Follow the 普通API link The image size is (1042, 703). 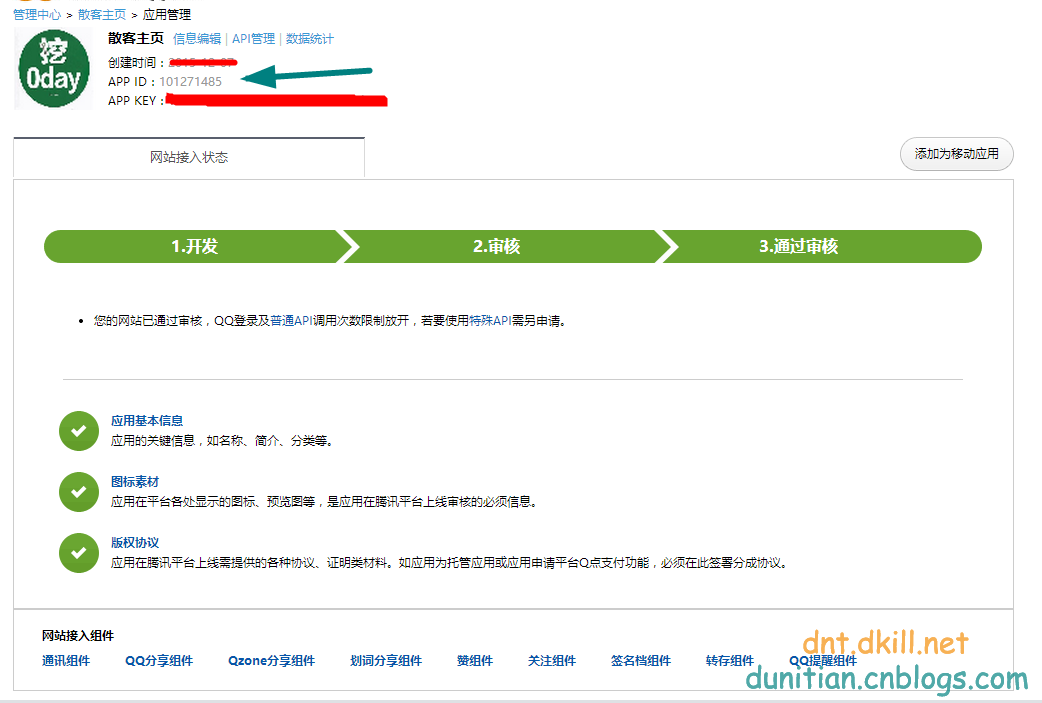coord(291,321)
